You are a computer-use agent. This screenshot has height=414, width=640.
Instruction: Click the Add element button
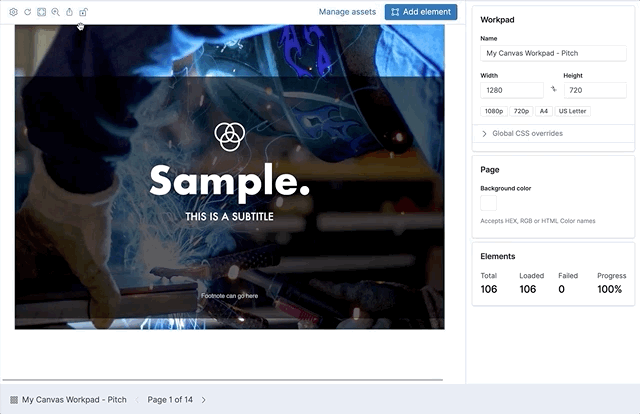[x=420, y=12]
